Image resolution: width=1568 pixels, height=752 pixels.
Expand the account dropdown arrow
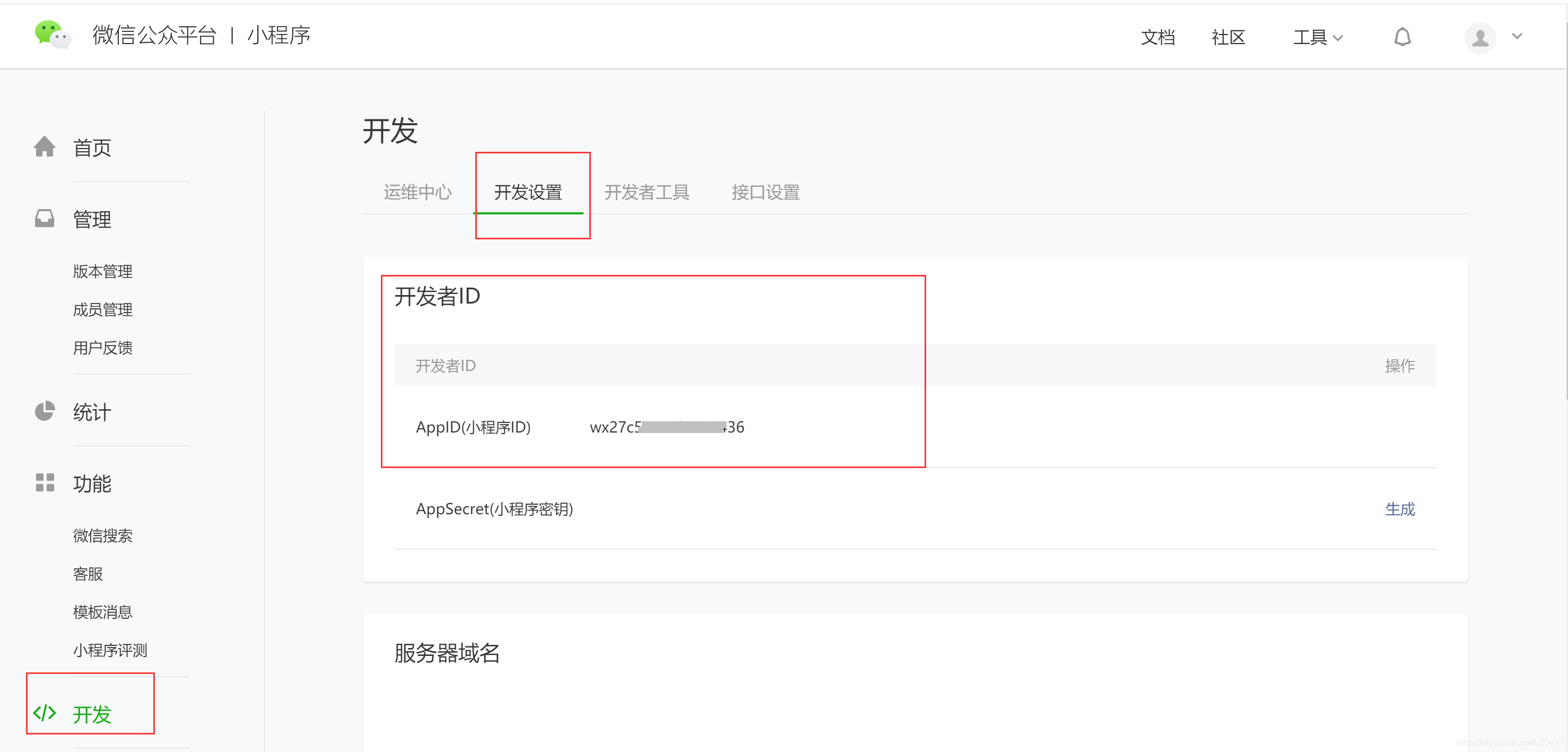coord(1518,37)
